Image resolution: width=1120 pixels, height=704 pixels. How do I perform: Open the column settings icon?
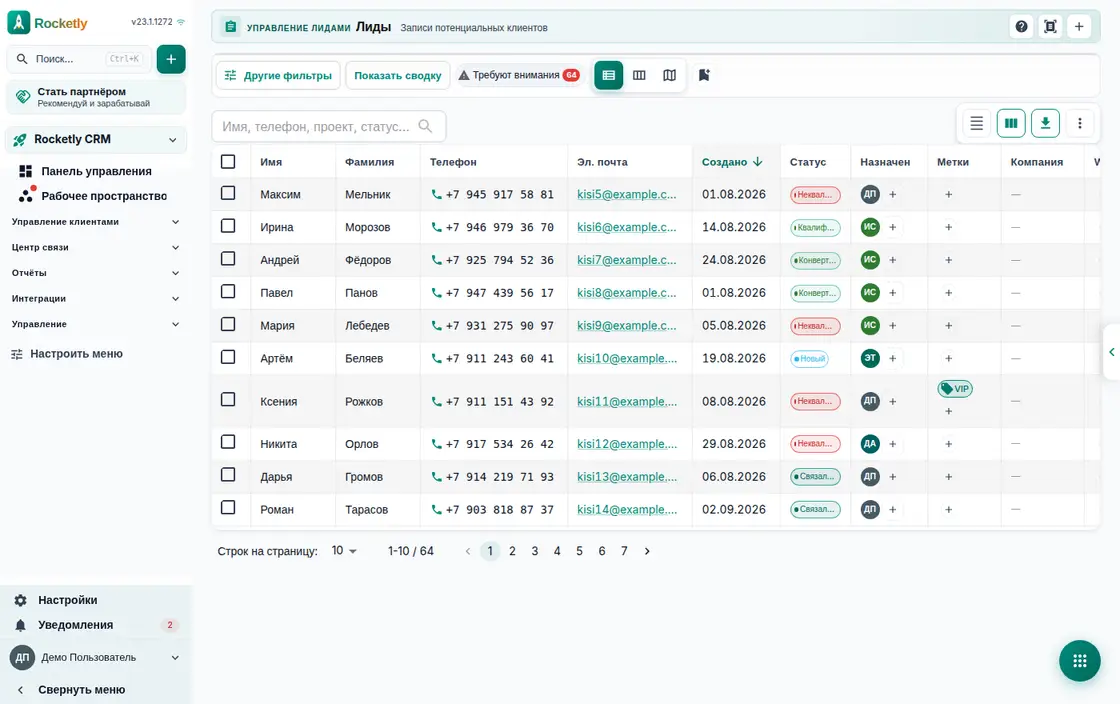pos(1011,124)
